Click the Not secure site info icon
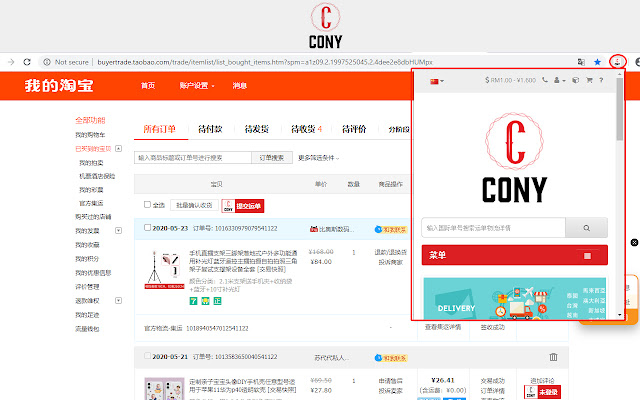Image resolution: width=640 pixels, height=400 pixels. click(x=47, y=62)
